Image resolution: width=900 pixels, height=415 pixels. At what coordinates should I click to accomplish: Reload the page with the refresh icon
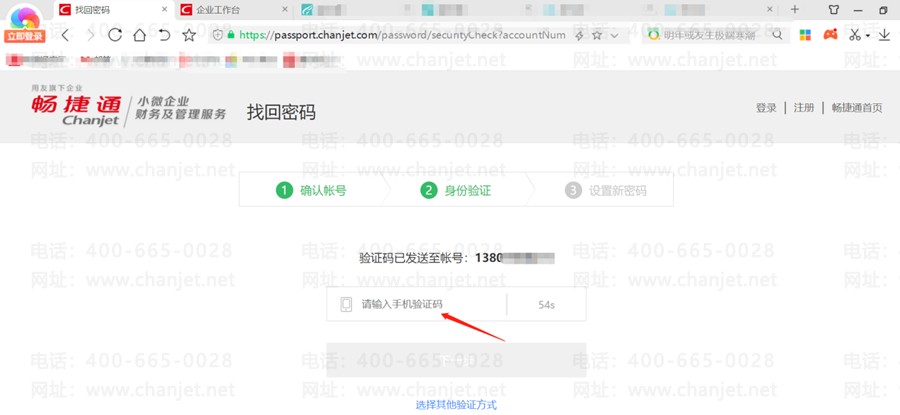pos(115,36)
